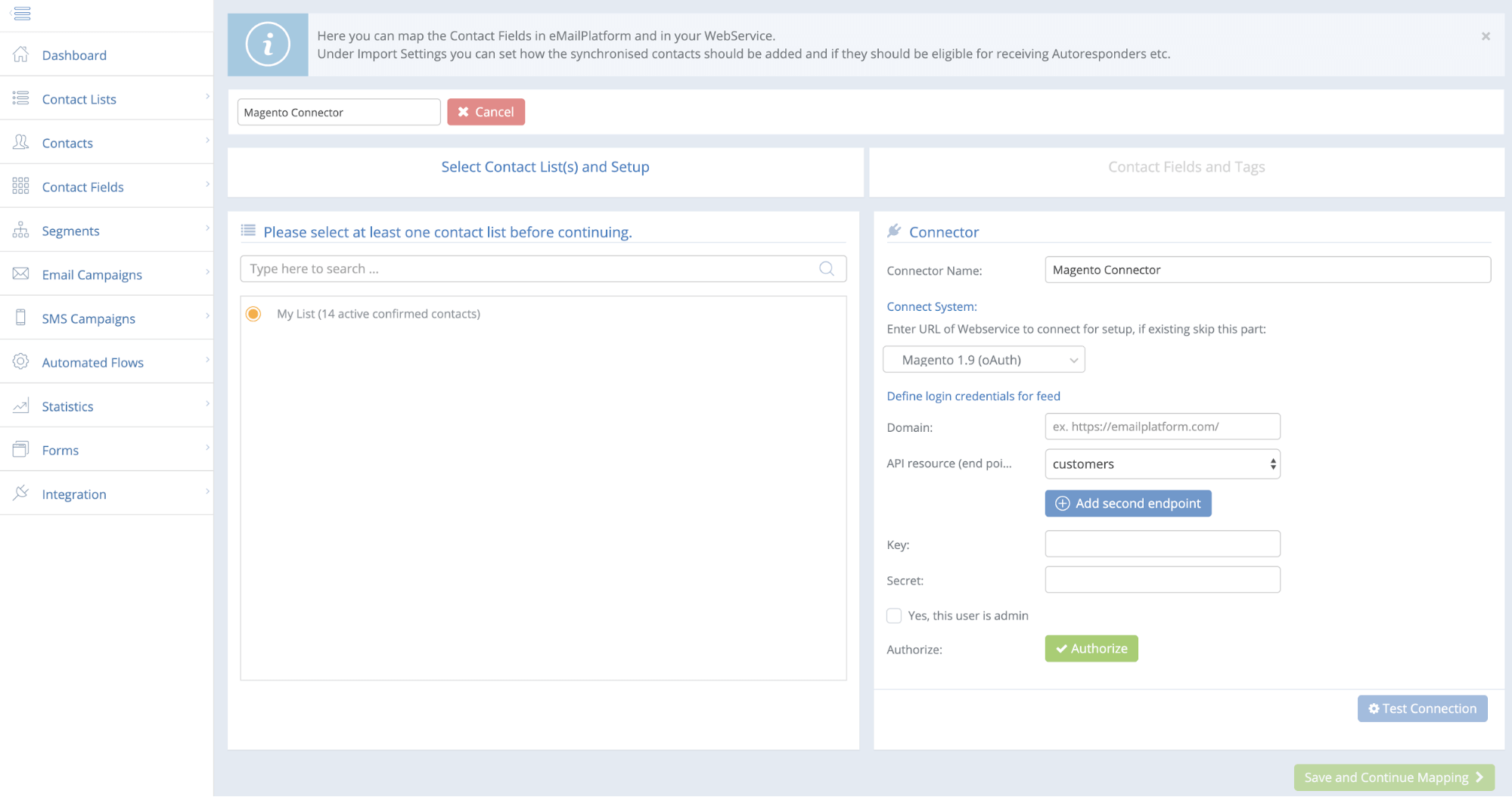
Task: Click the Domain input field
Action: point(1163,426)
